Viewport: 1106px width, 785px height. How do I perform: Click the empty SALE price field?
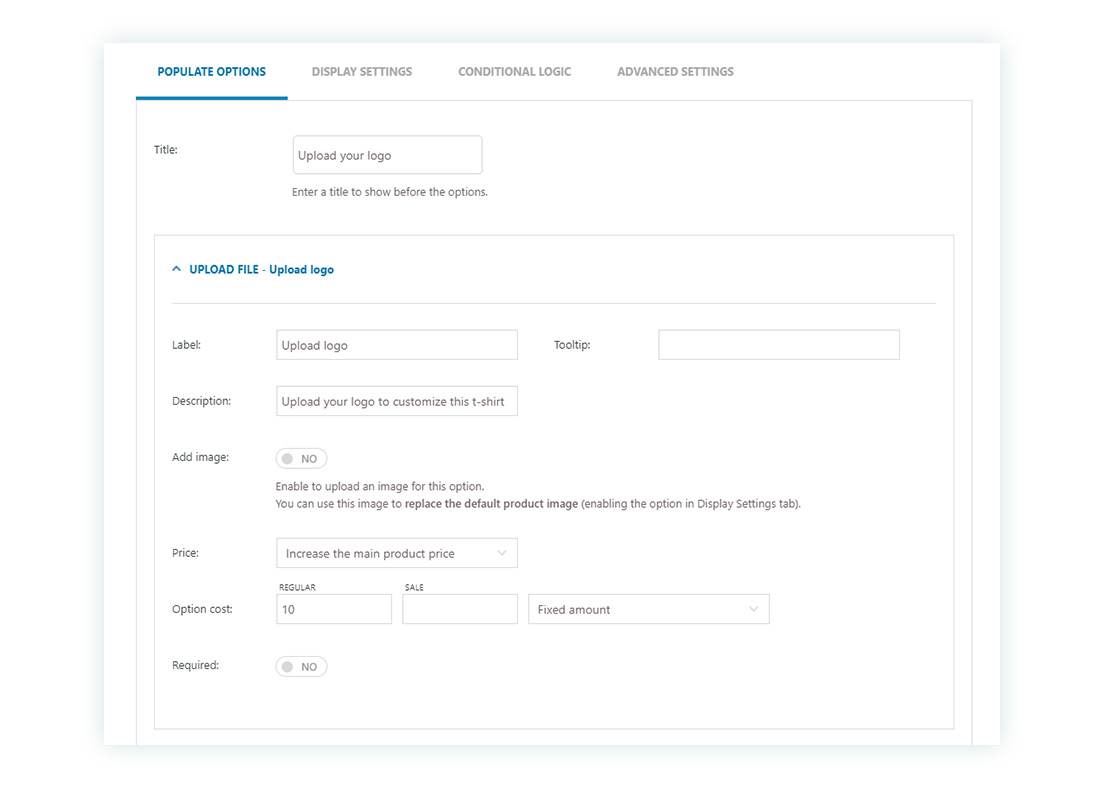(x=460, y=608)
